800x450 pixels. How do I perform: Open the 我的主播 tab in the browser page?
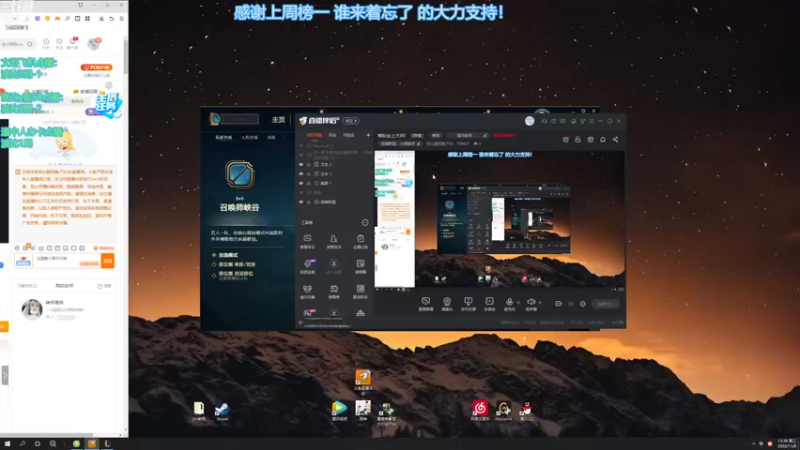point(64,286)
